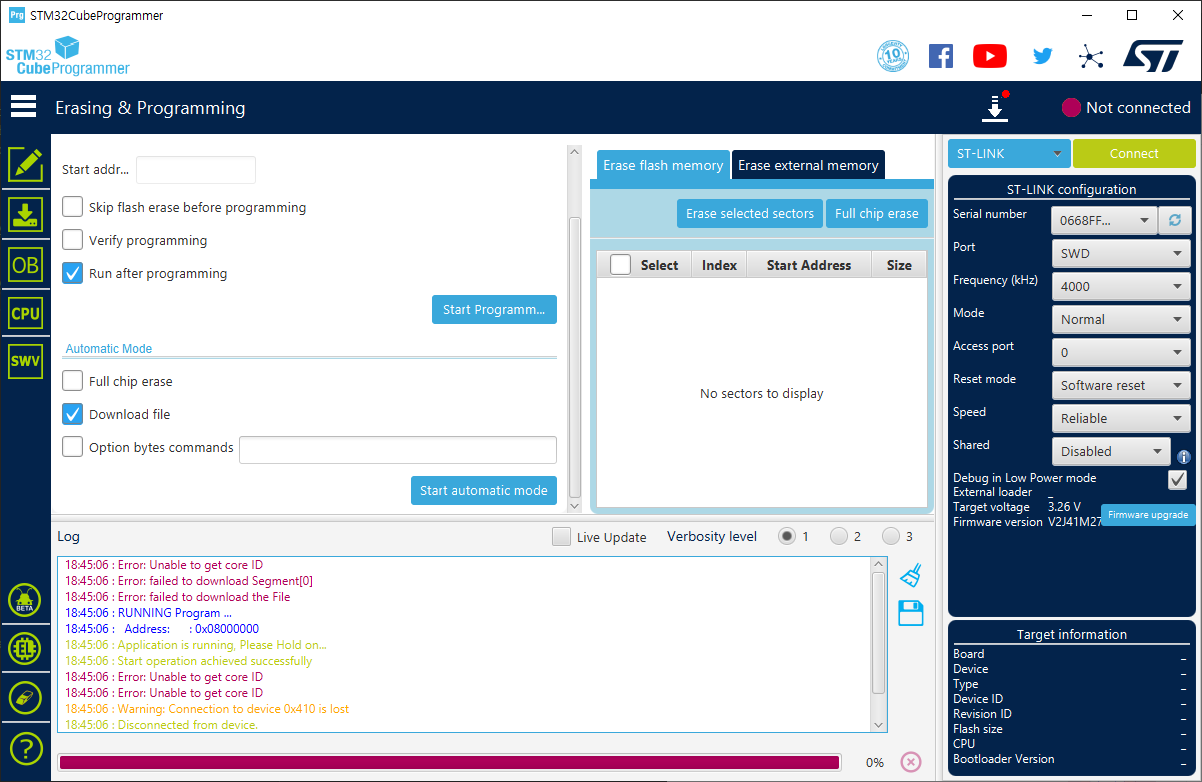Click the log panel vertical scrollbar
This screenshot has width=1202, height=782.
pos(879,644)
